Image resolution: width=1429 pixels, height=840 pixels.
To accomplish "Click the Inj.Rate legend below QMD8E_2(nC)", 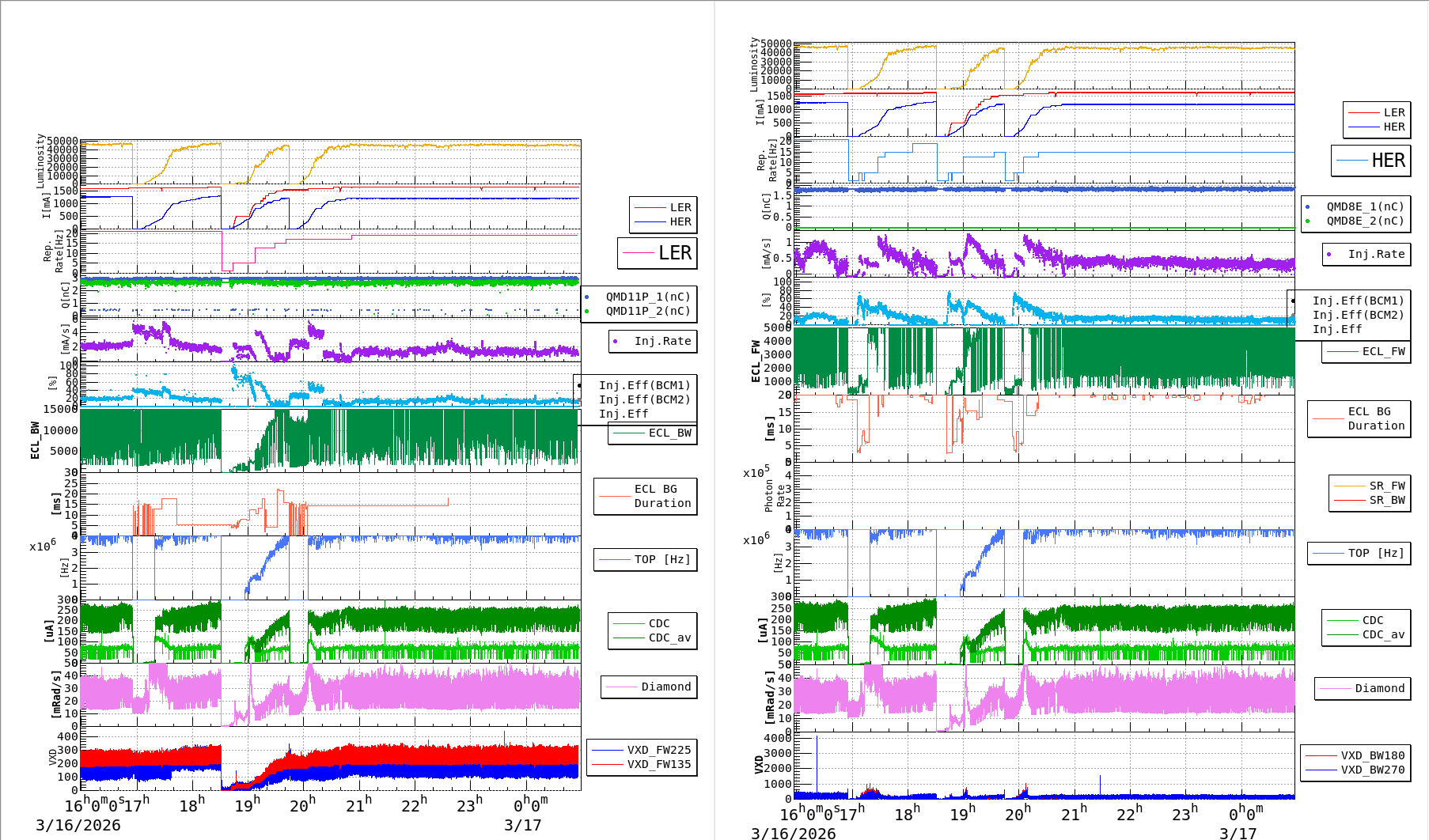I will click(1366, 254).
